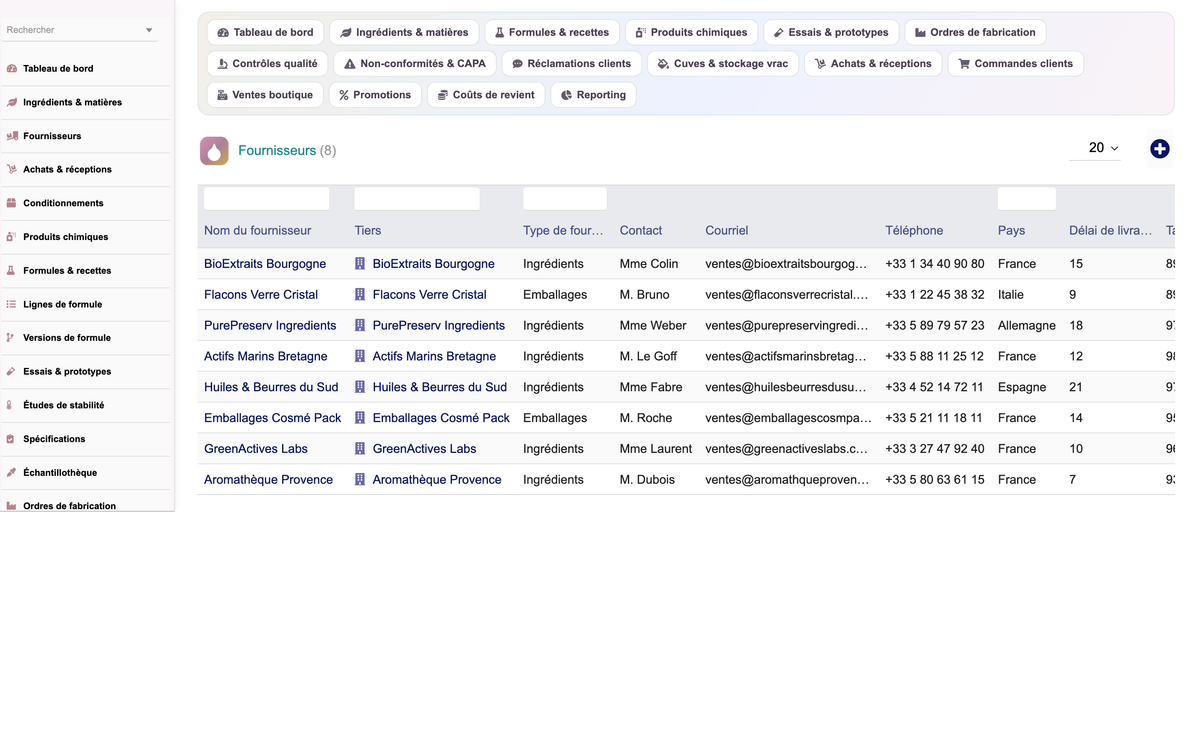Viewport: 1200px width, 750px height.
Task: Open Ordres de fabrication top tab
Action: pyautogui.click(x=976, y=32)
